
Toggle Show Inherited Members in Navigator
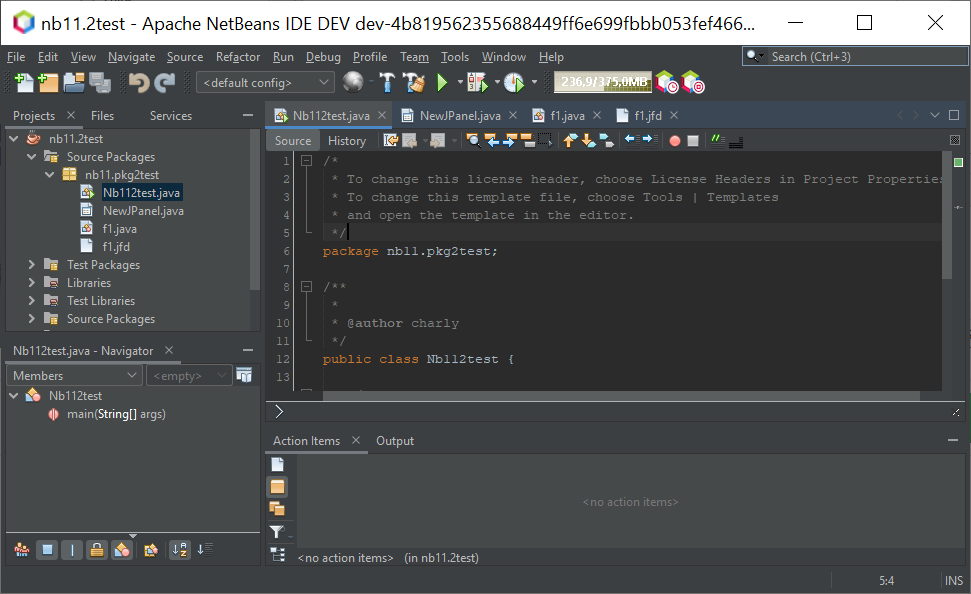[x=22, y=549]
